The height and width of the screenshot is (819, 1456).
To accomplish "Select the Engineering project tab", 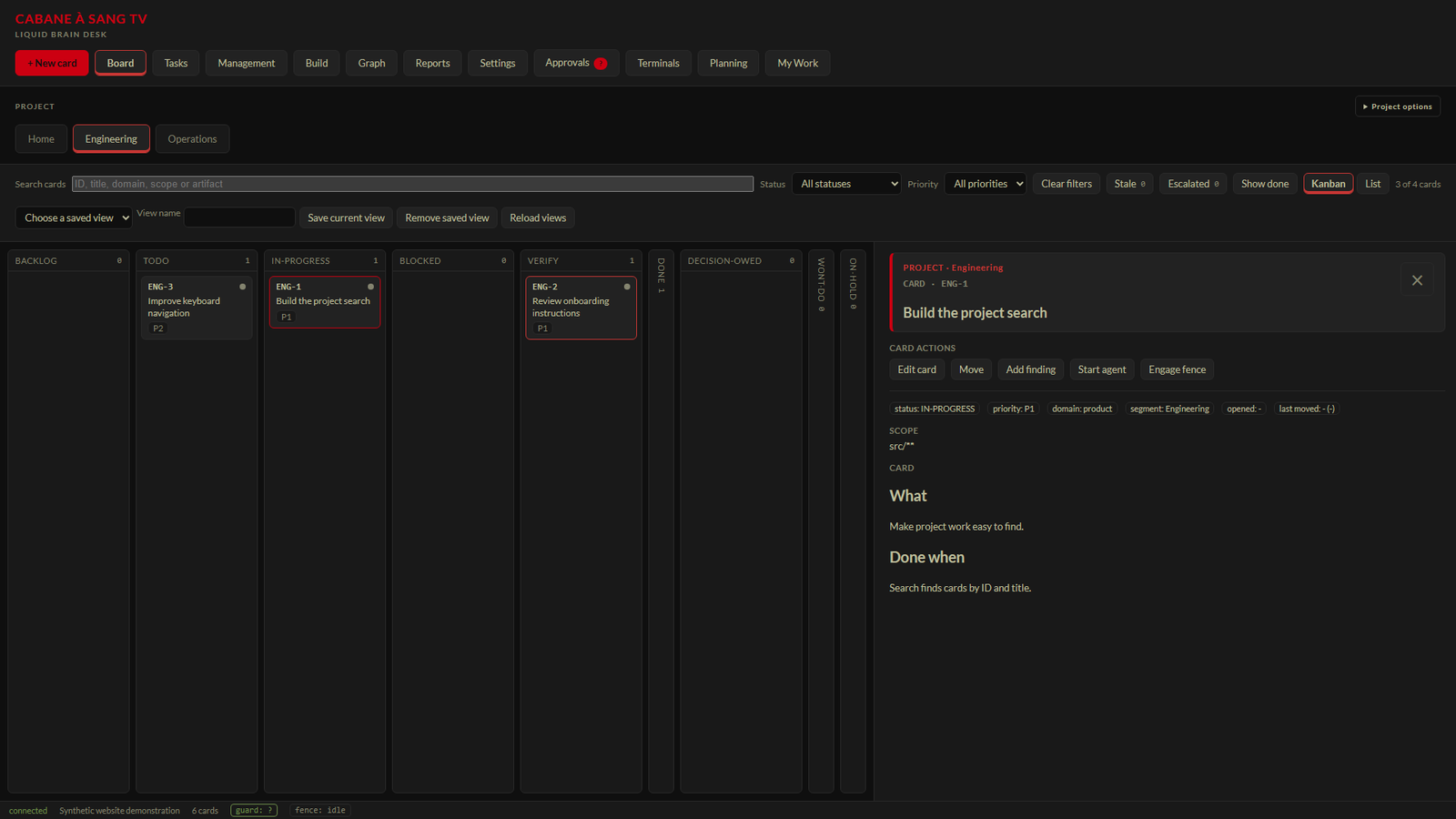I will pos(111,138).
